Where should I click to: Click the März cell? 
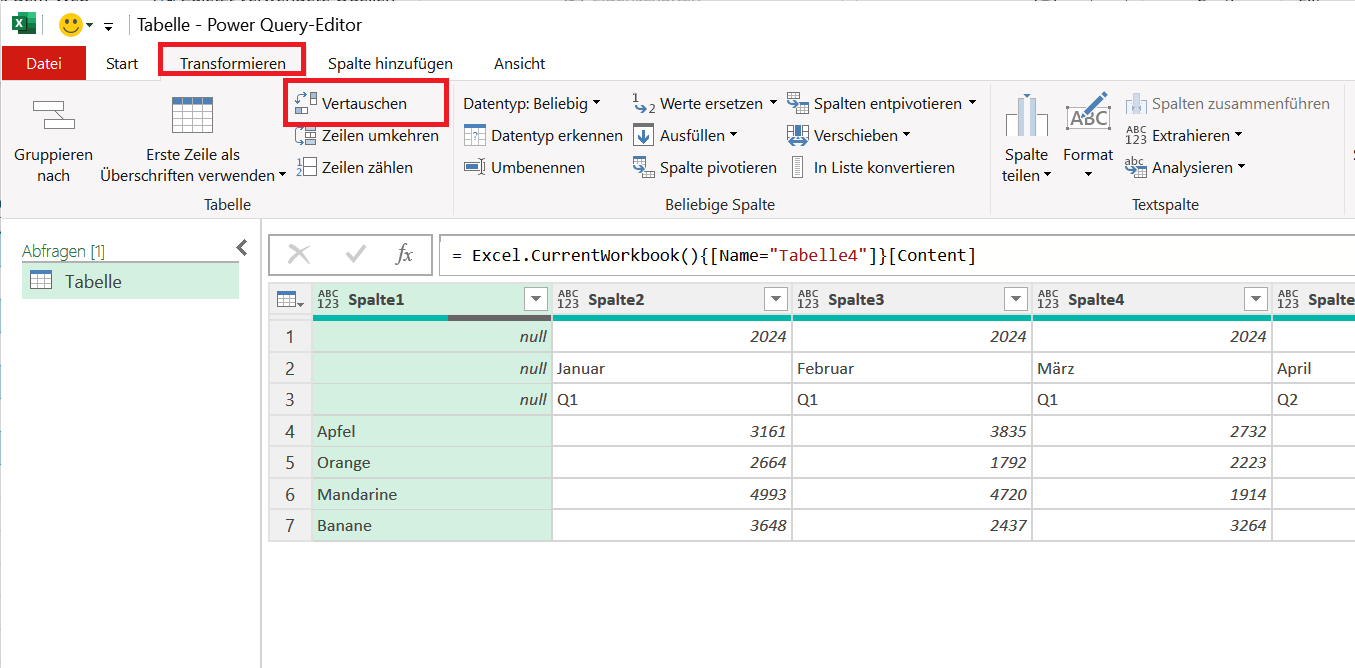(1152, 368)
